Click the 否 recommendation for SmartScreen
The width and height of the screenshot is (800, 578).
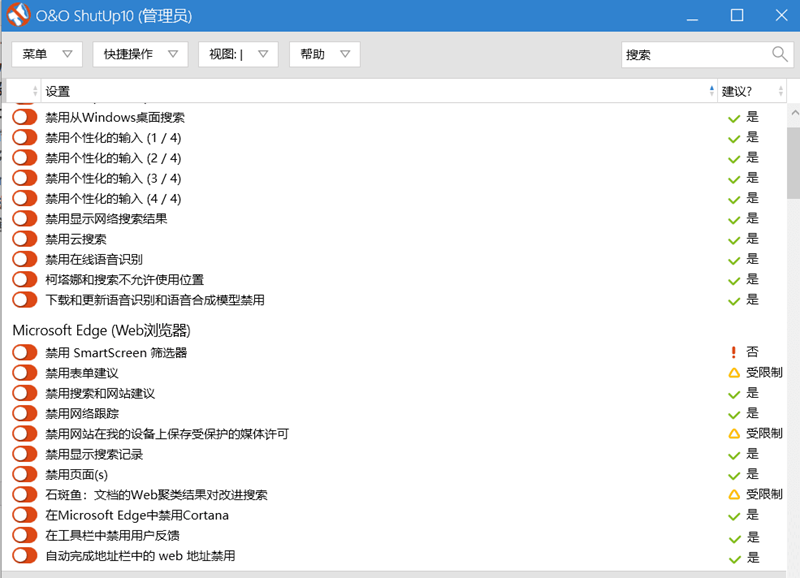click(752, 351)
